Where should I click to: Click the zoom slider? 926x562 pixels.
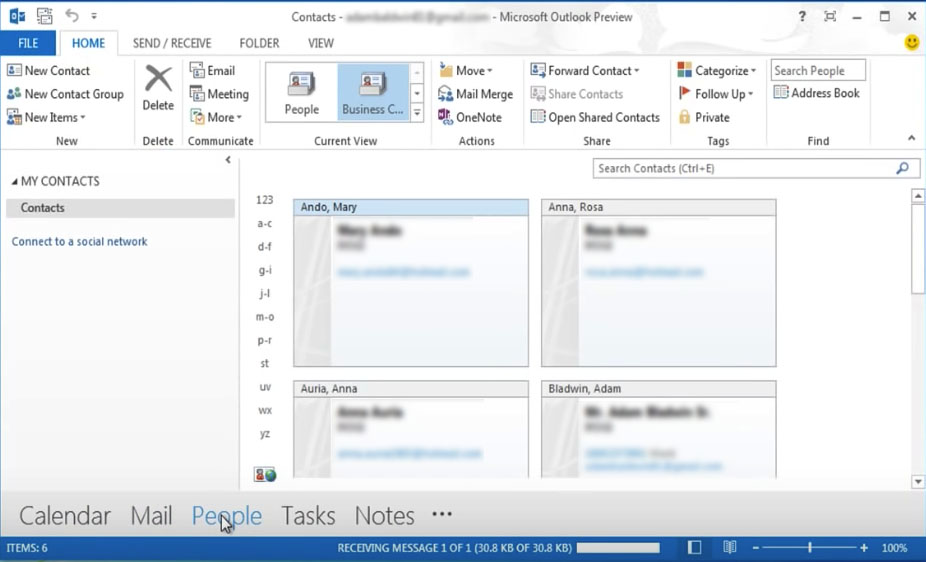pos(810,548)
